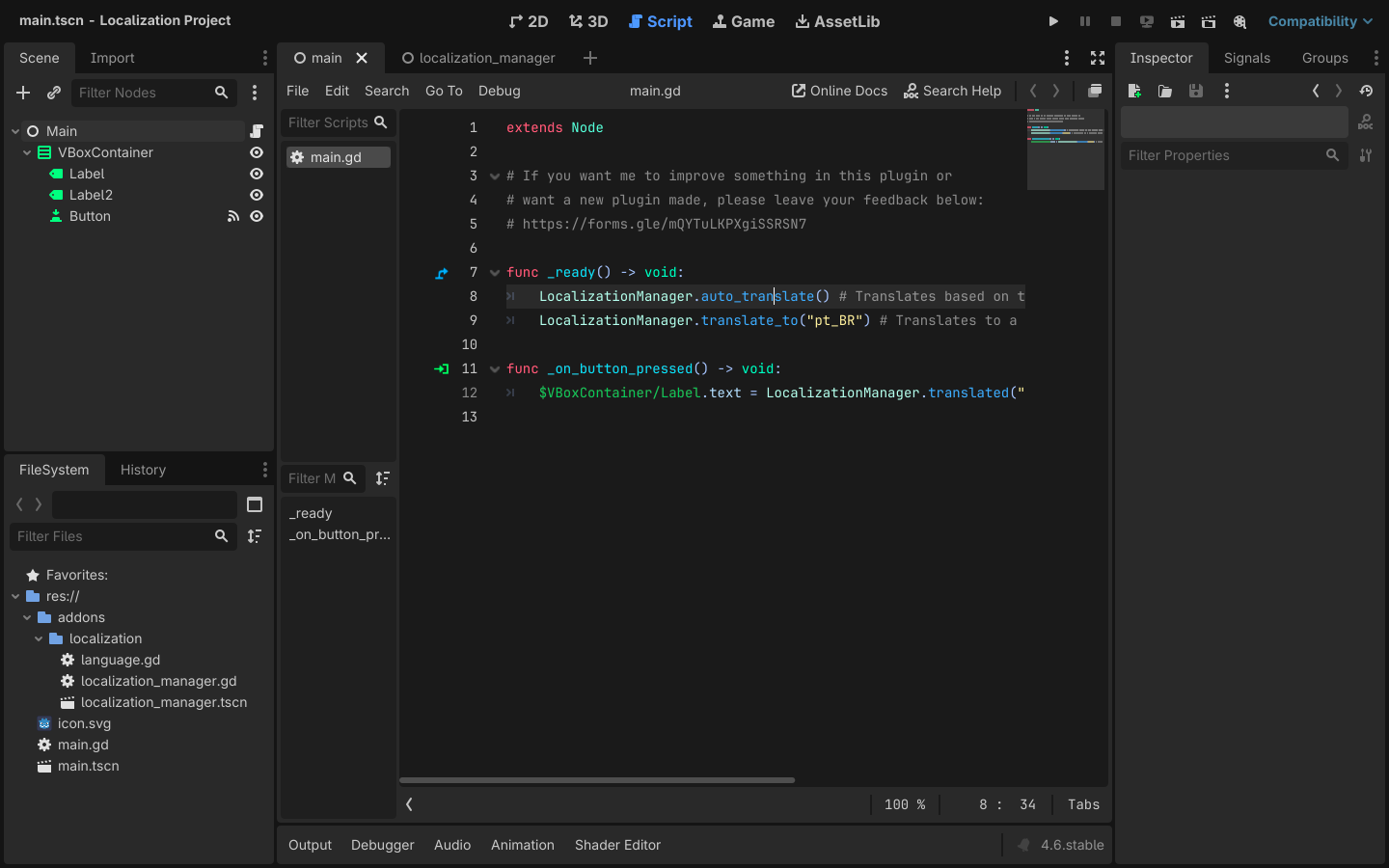This screenshot has width=1389, height=868.
Task: Load an existing resource in Inspector
Action: 1165,91
